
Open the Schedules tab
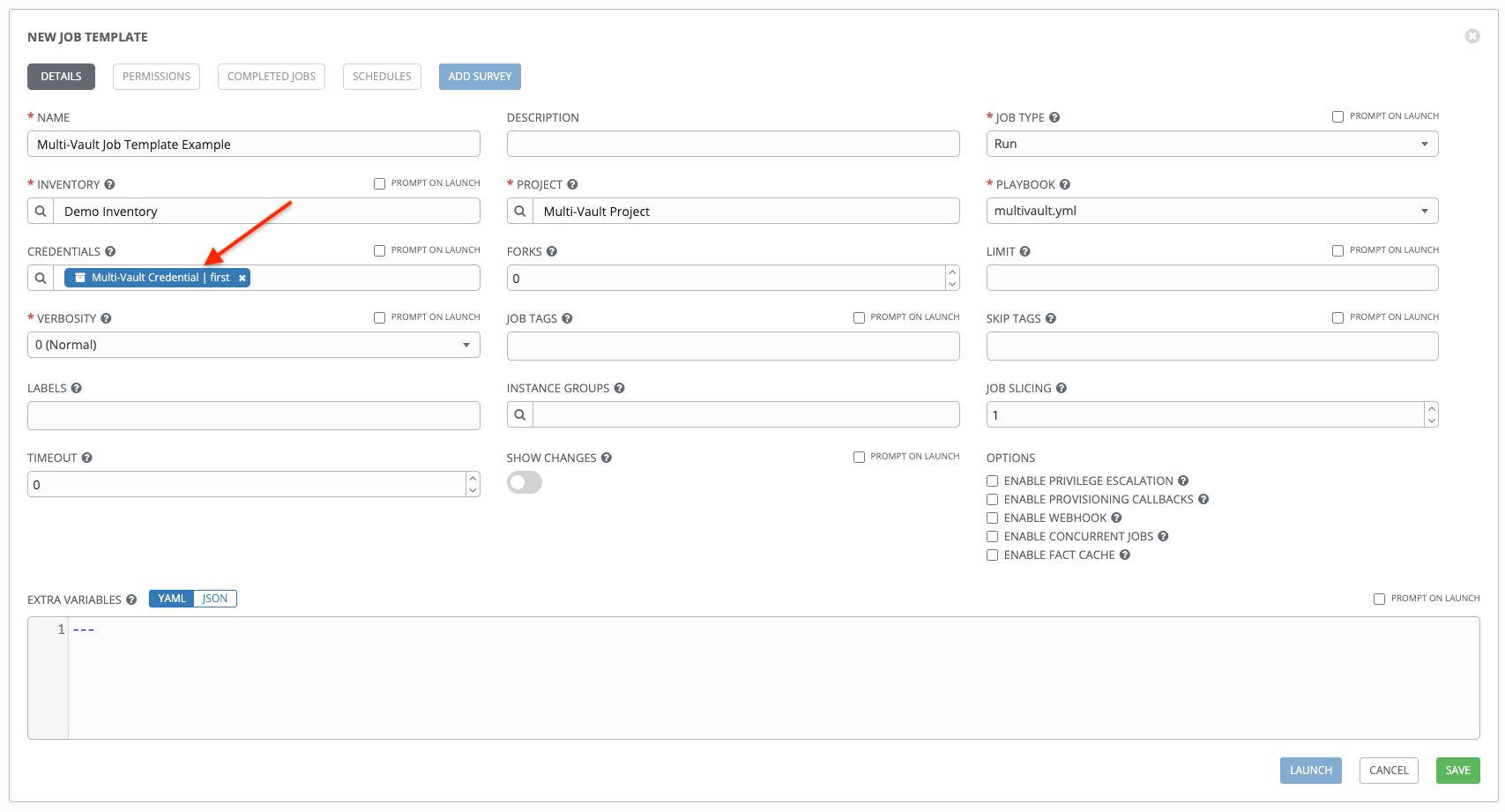pyautogui.click(x=382, y=77)
